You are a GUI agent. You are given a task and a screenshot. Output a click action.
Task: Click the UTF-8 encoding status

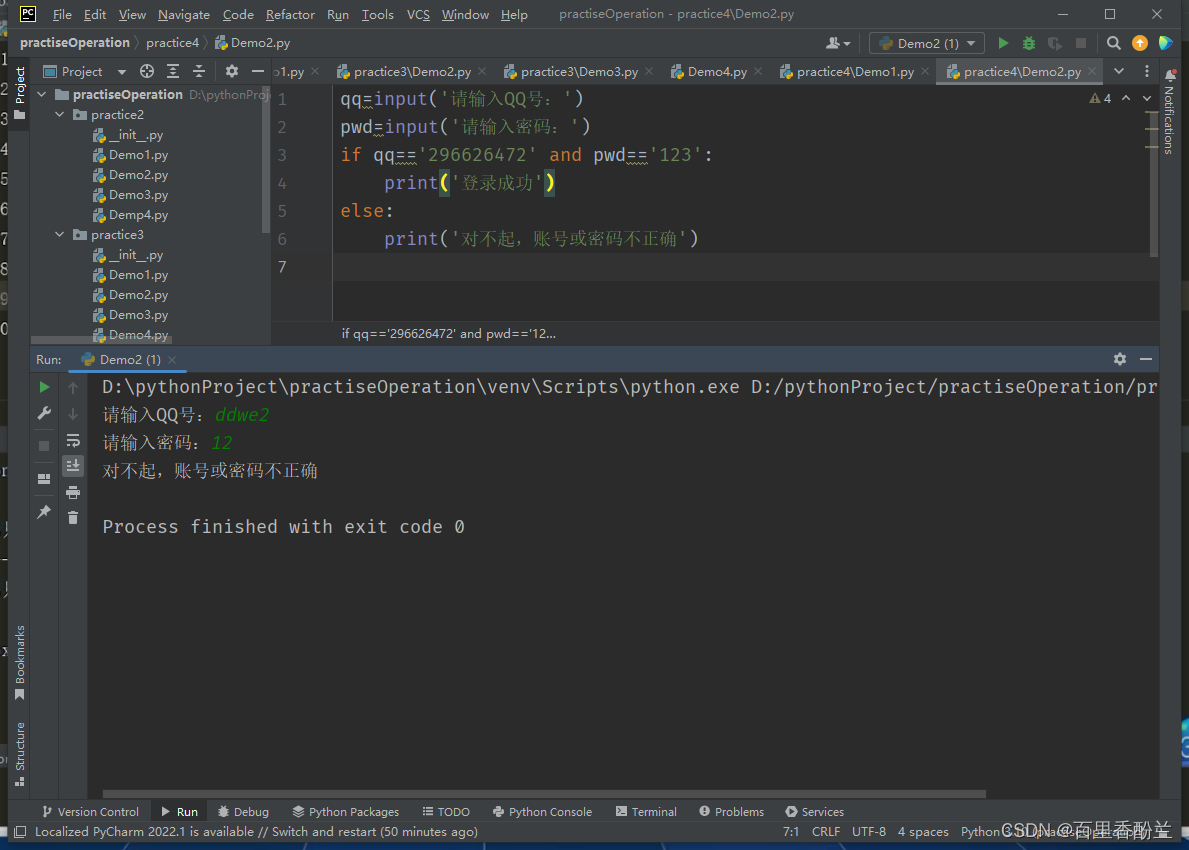pyautogui.click(x=869, y=832)
